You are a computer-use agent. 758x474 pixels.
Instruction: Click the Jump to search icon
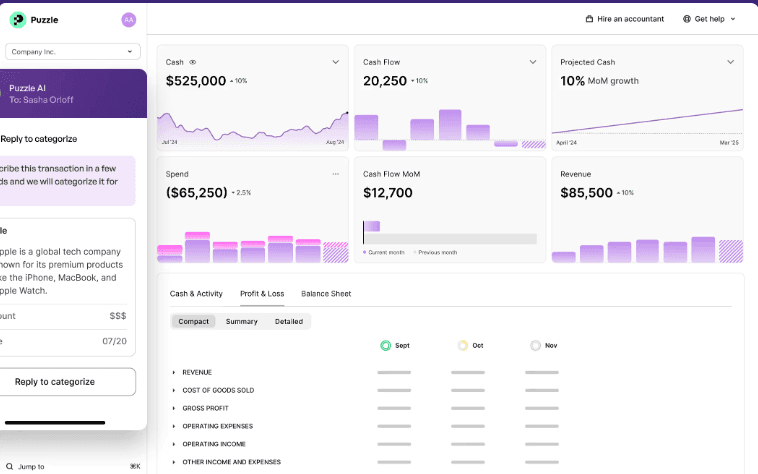click(9, 466)
